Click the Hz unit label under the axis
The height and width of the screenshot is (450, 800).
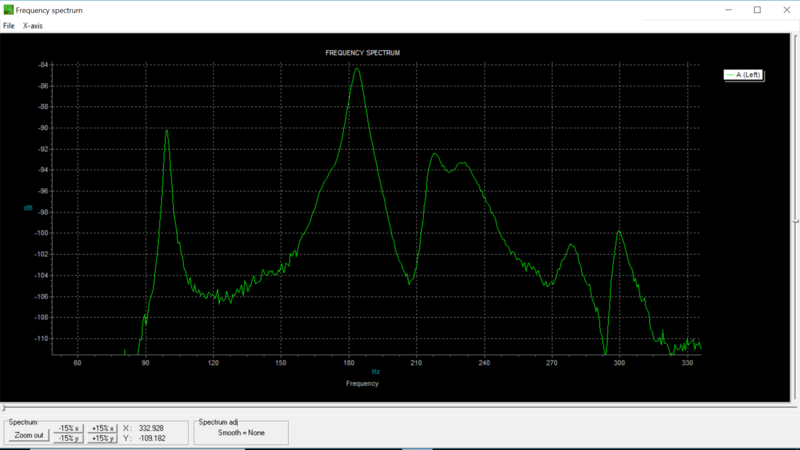(x=376, y=372)
